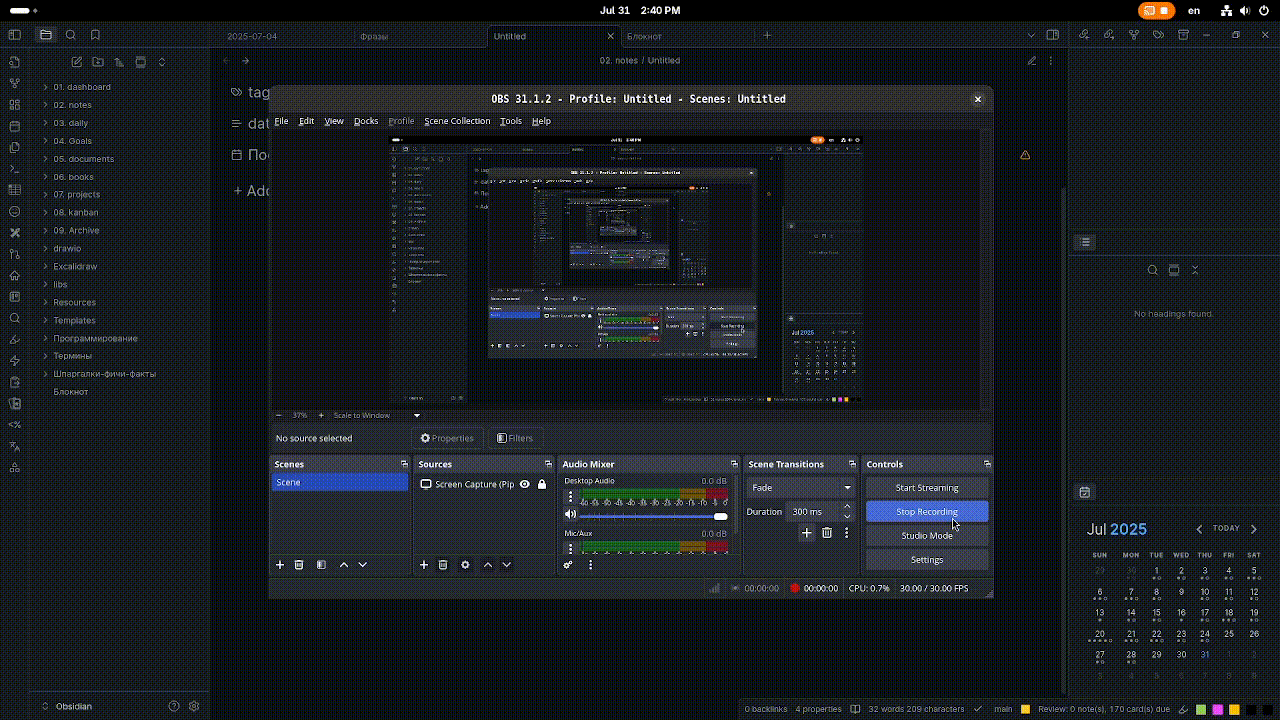Open the Блокнот note in the file explorer

pos(71,392)
